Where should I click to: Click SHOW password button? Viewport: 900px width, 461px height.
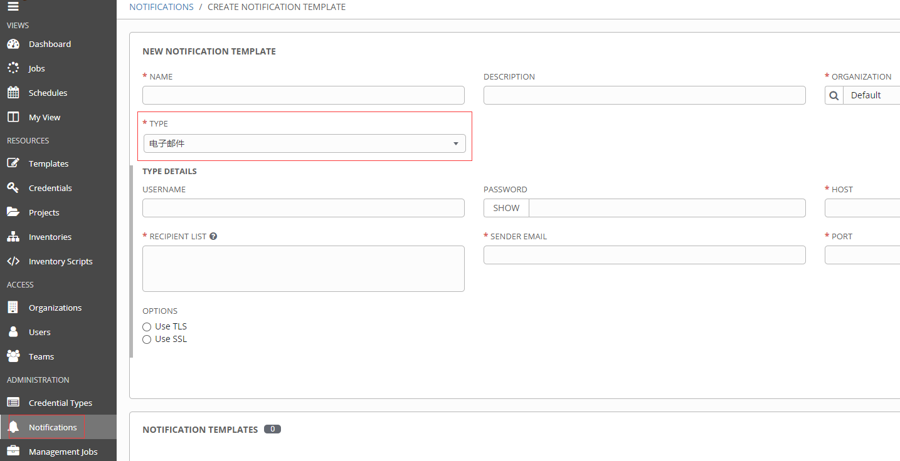point(506,208)
